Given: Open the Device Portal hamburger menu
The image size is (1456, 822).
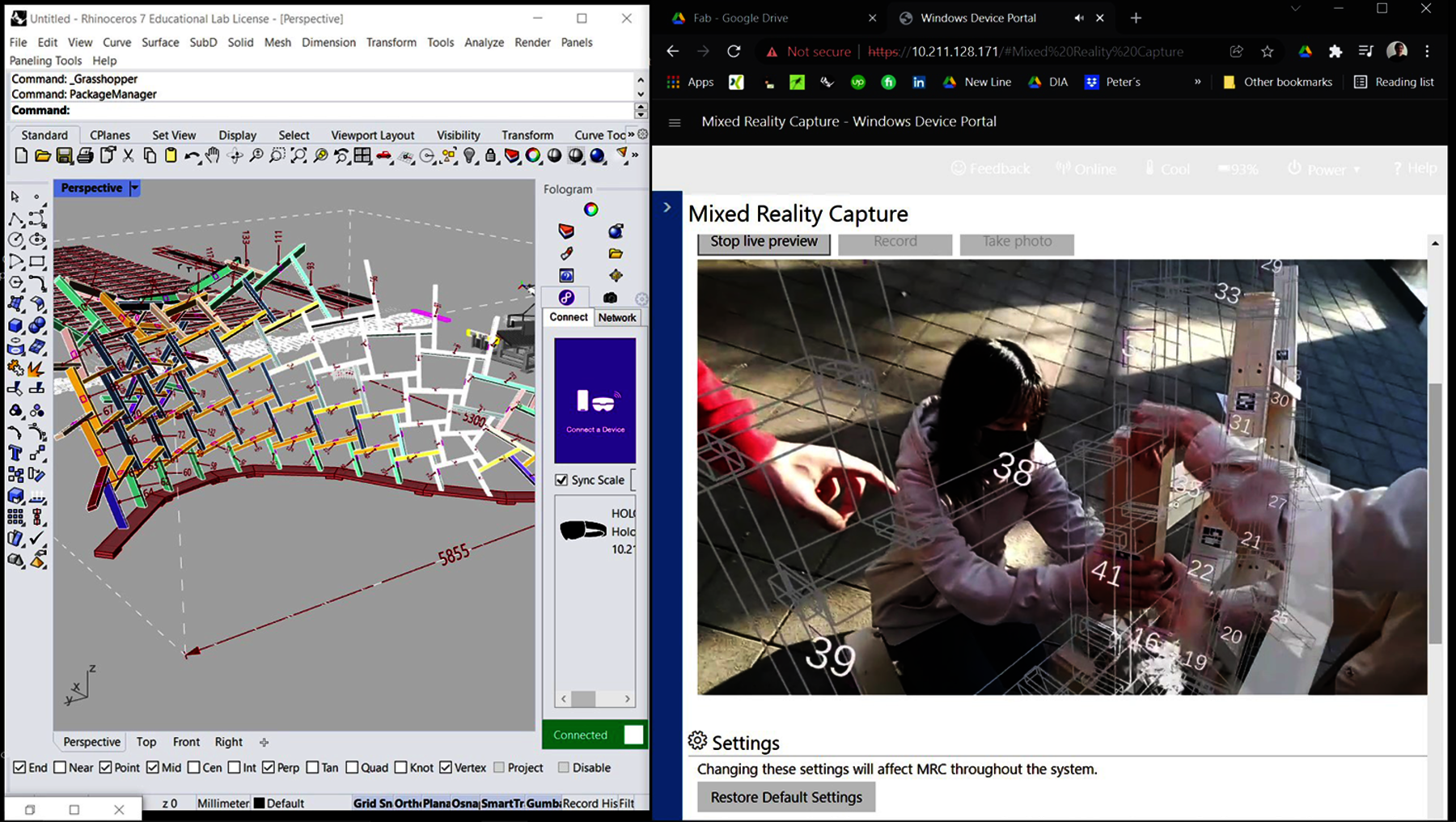Looking at the screenshot, I should click(675, 122).
